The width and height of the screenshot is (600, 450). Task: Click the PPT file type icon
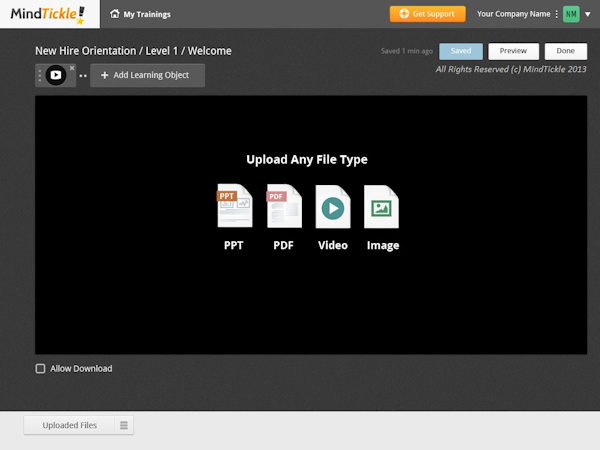pos(234,207)
